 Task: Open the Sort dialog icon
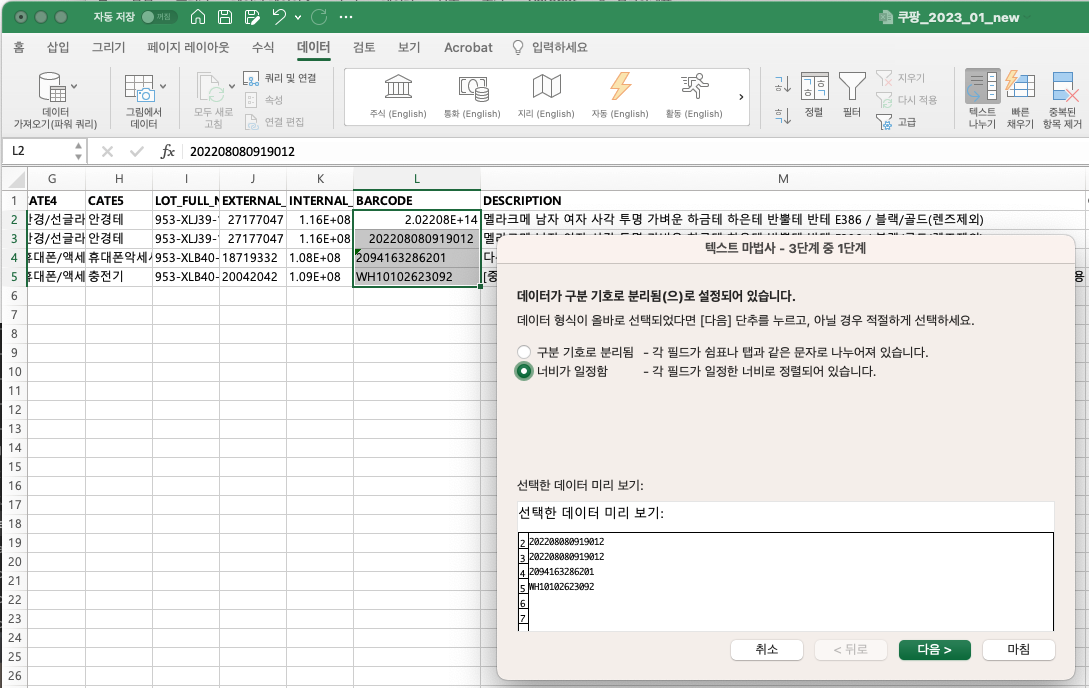click(814, 88)
